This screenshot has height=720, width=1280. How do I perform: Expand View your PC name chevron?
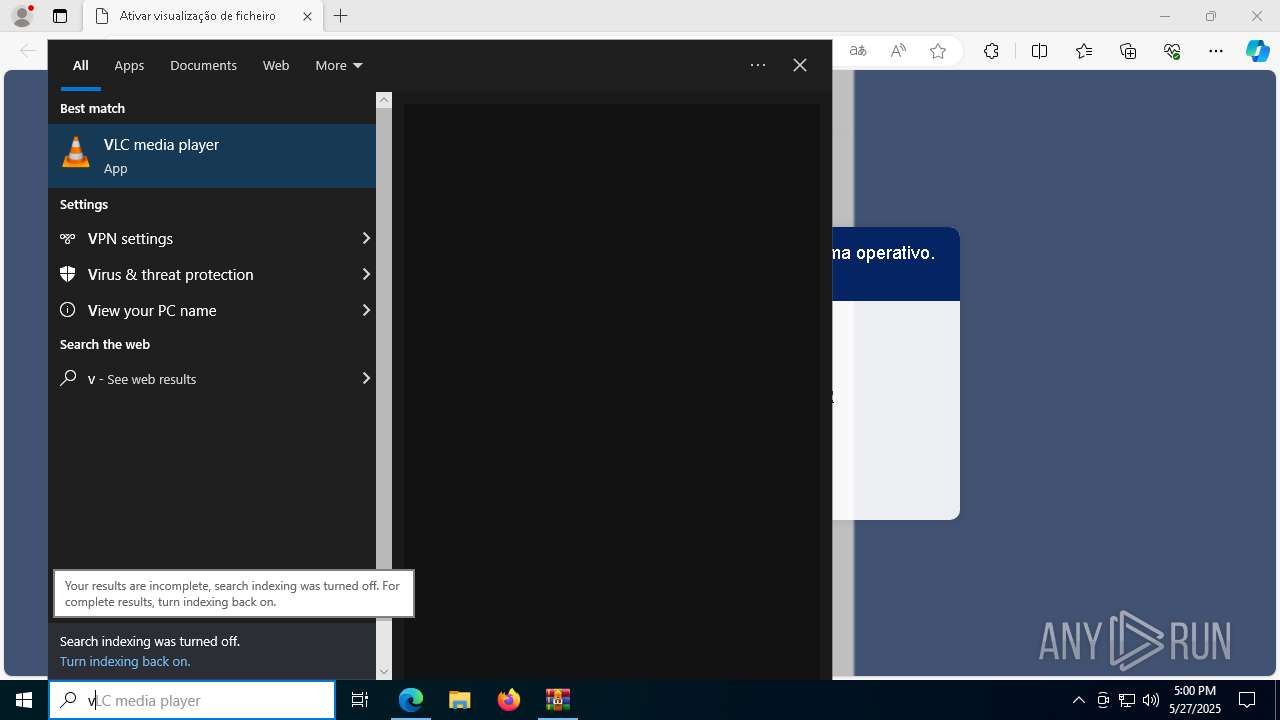pos(366,310)
